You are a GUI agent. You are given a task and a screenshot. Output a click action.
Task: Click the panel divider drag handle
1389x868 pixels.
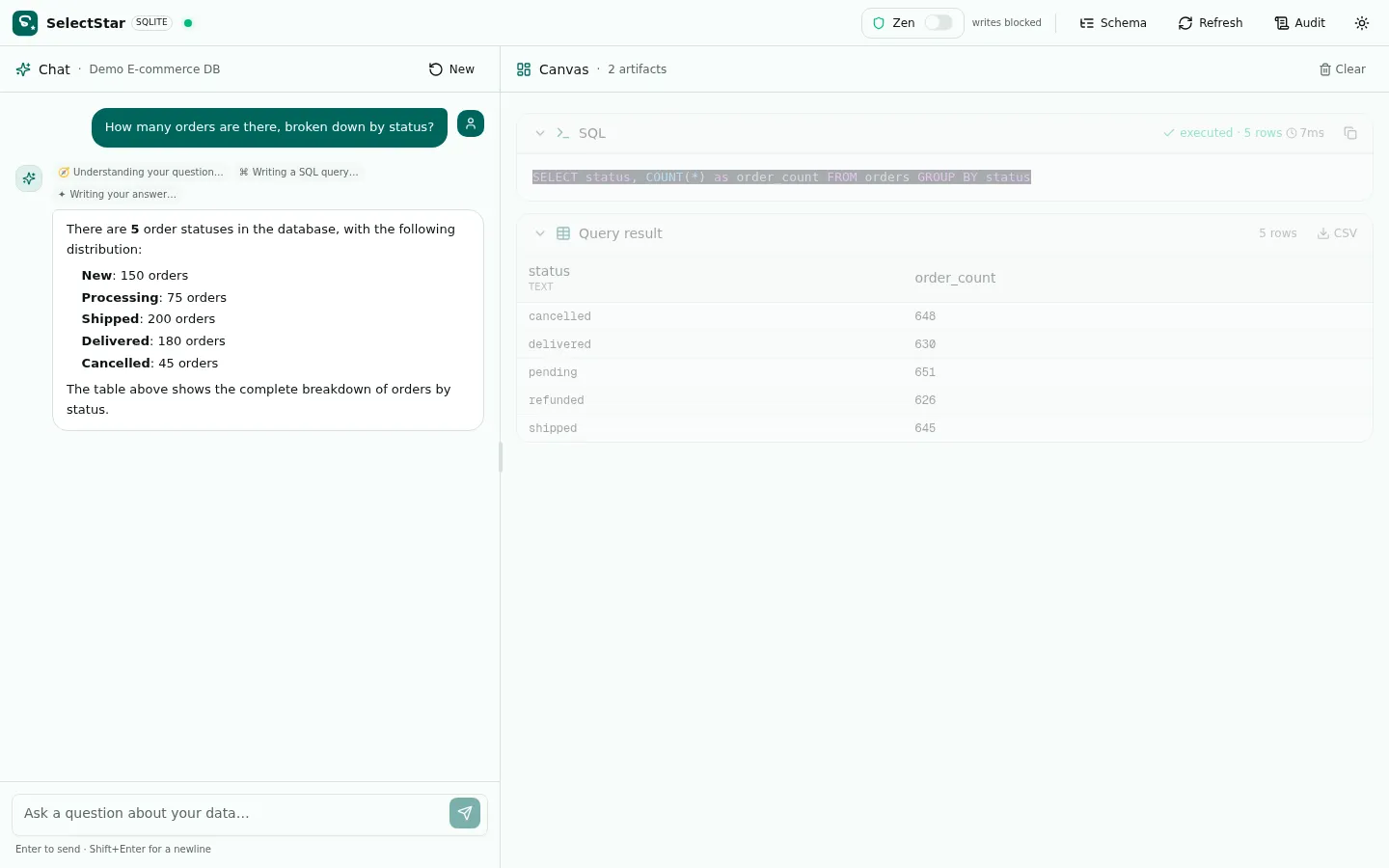pos(501,457)
